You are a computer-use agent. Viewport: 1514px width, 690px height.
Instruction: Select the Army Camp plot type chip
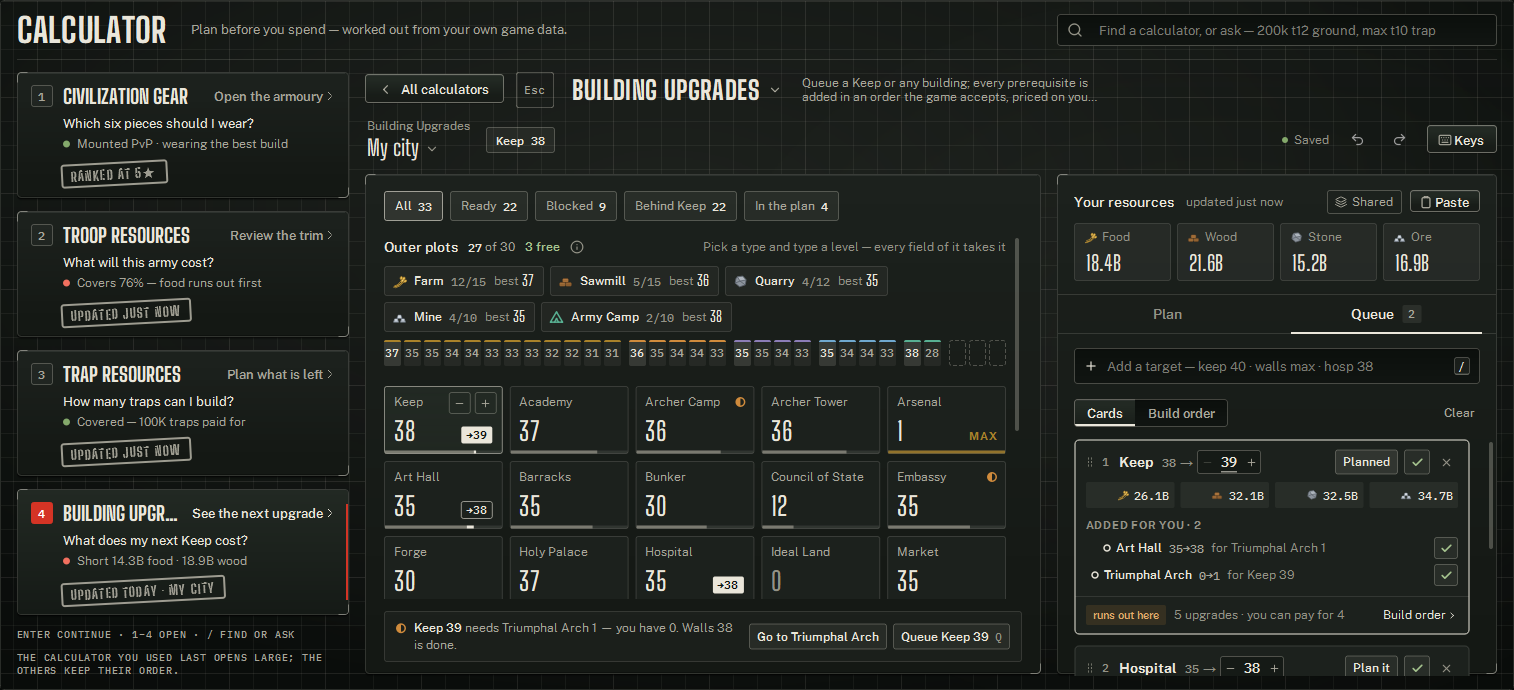pyautogui.click(x=636, y=317)
